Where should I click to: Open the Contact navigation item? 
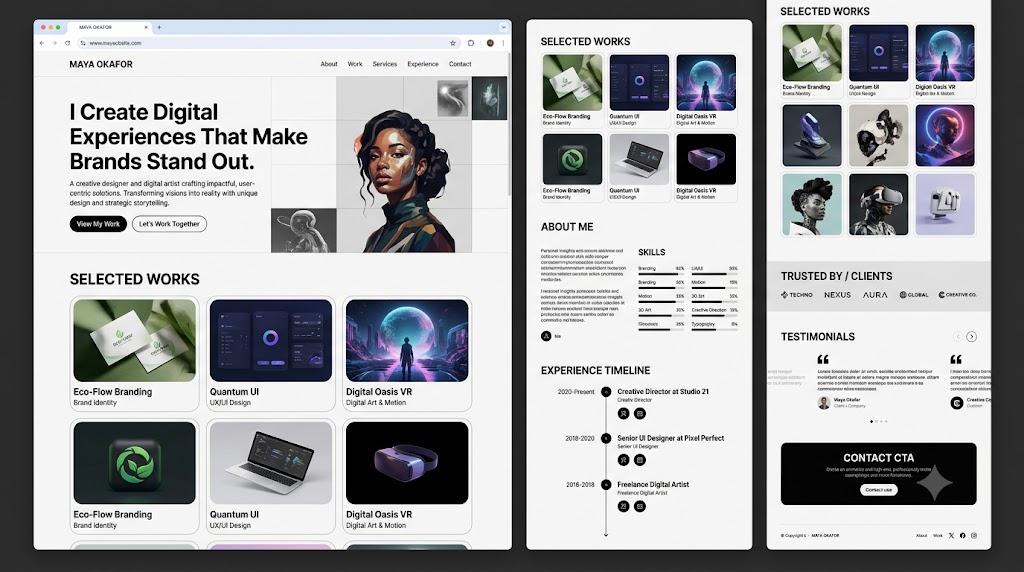pos(460,64)
